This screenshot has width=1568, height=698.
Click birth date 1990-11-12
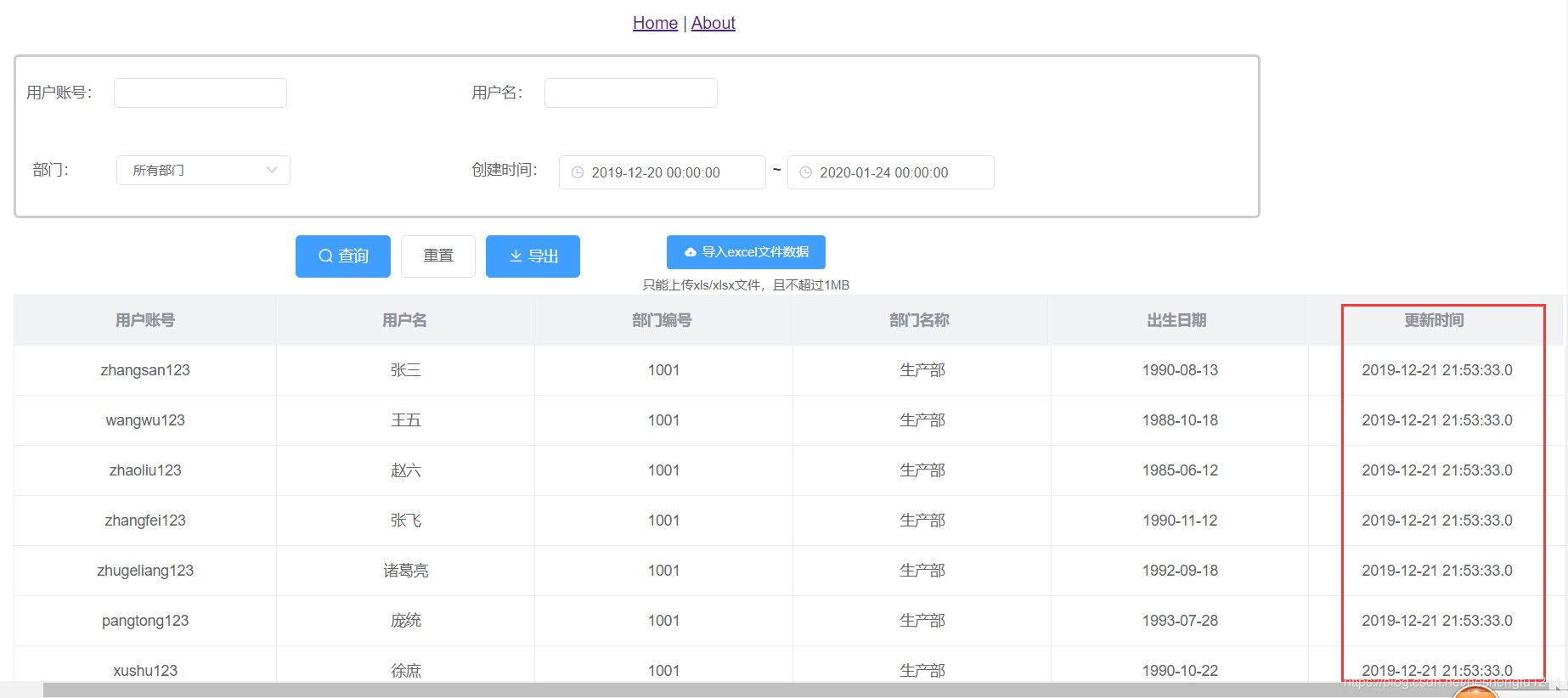pyautogui.click(x=1180, y=521)
